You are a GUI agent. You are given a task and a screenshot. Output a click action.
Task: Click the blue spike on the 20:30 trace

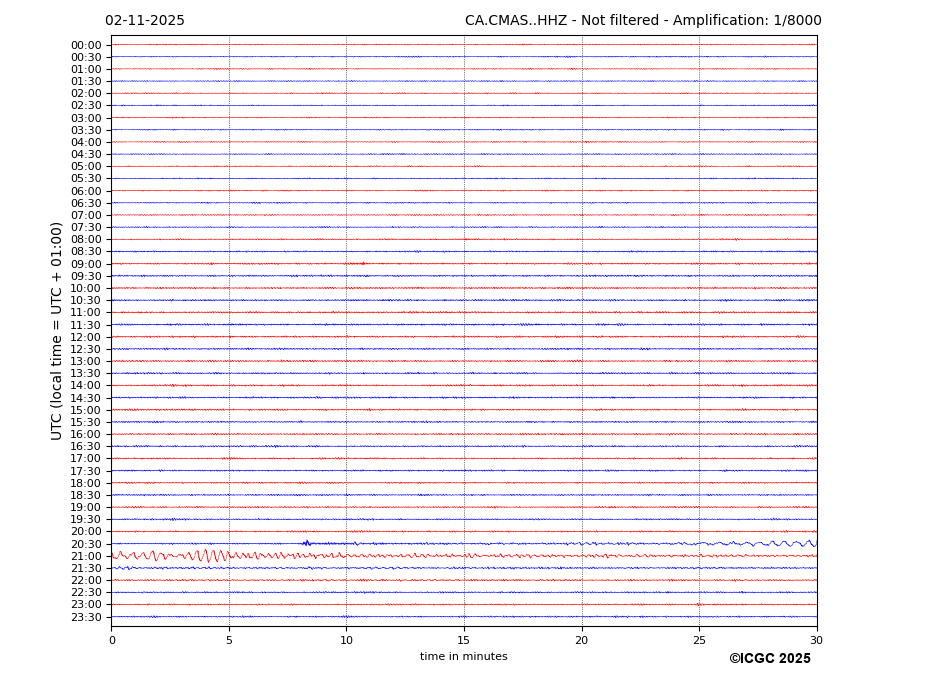pyautogui.click(x=306, y=543)
